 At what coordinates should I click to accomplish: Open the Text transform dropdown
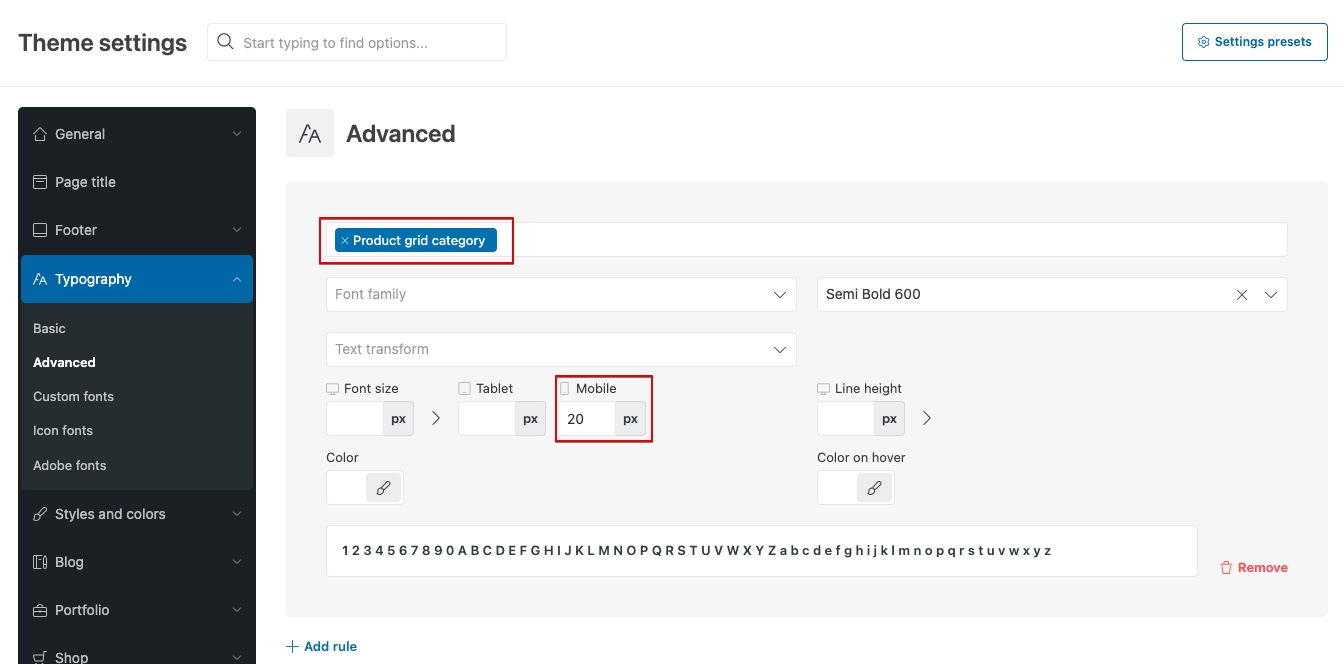coord(561,349)
